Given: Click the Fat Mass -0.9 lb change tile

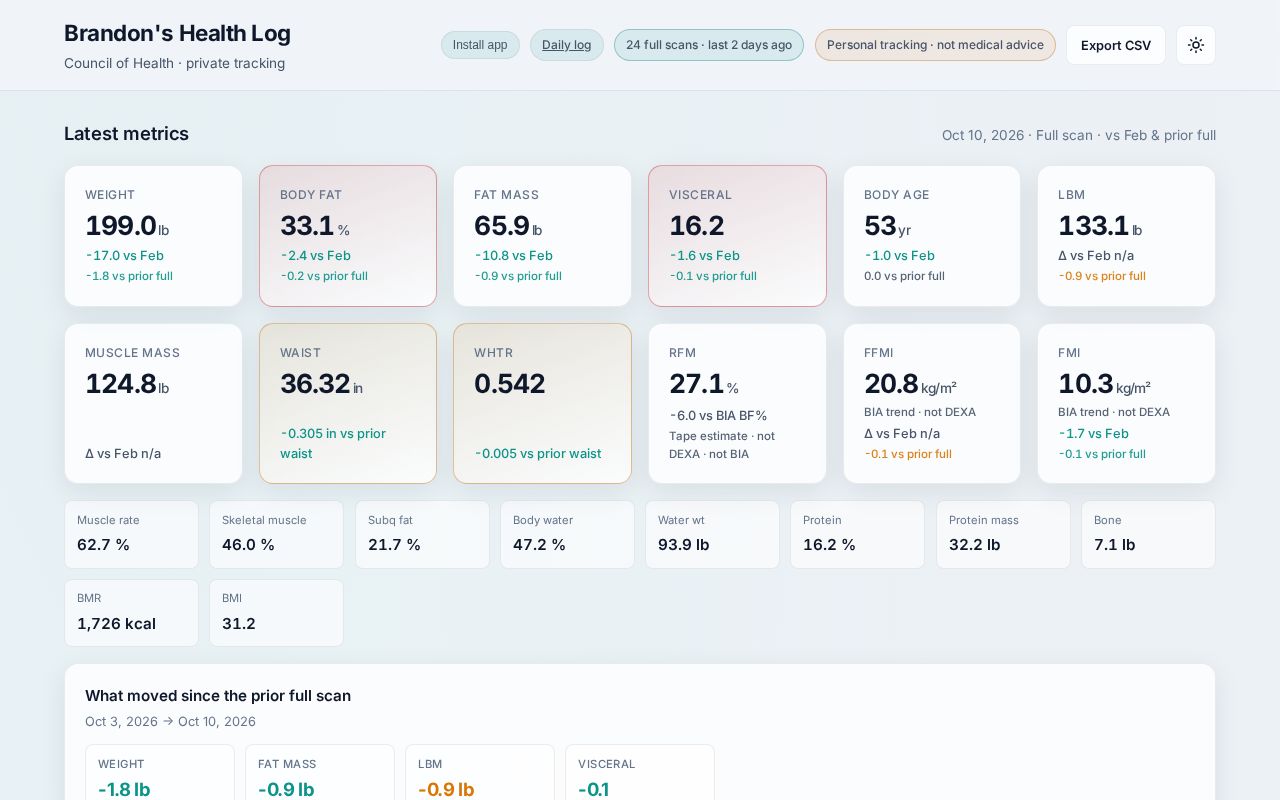Looking at the screenshot, I should [x=320, y=772].
